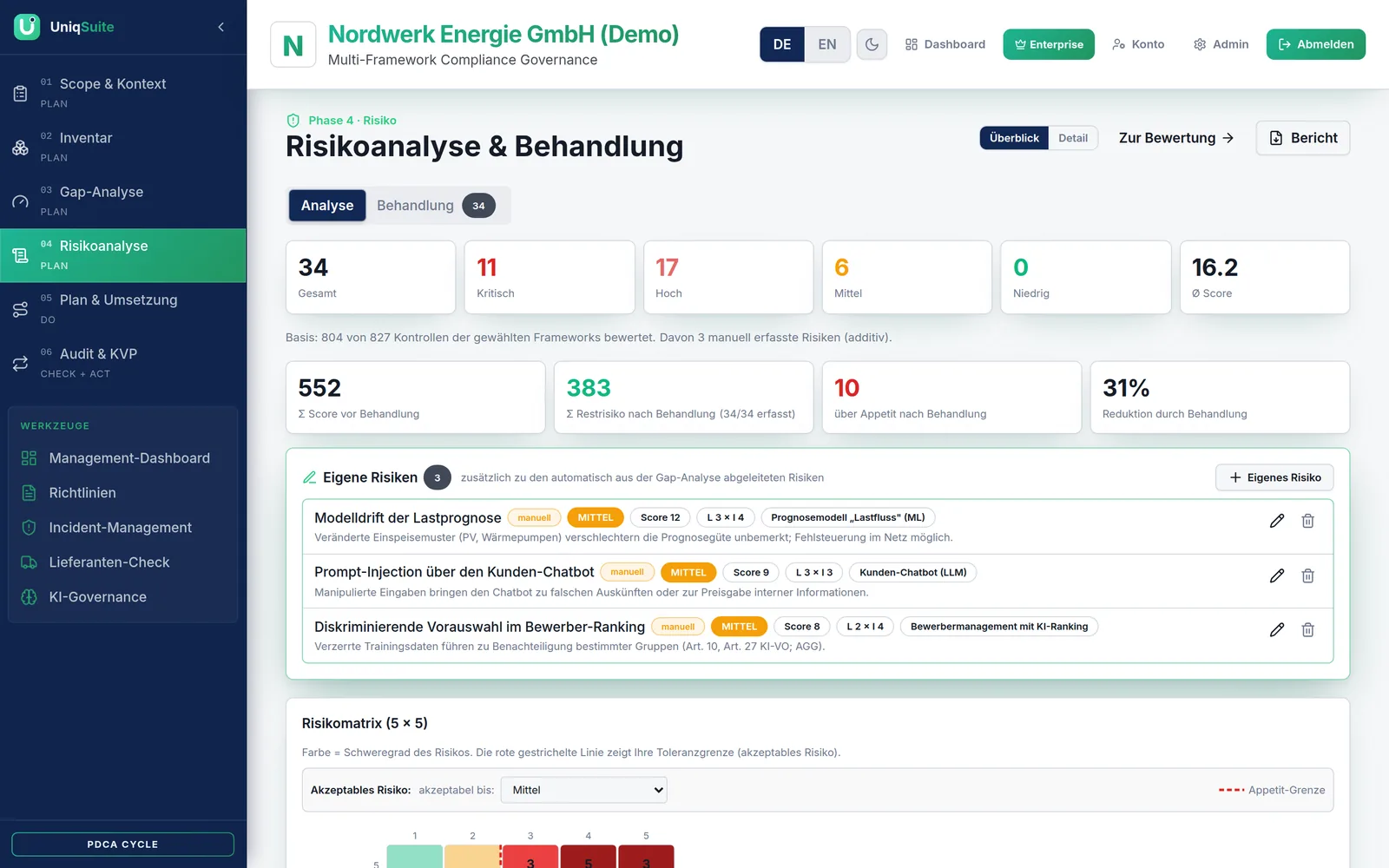
Task: Open Scope & Kontext in sidebar
Action: (123, 93)
